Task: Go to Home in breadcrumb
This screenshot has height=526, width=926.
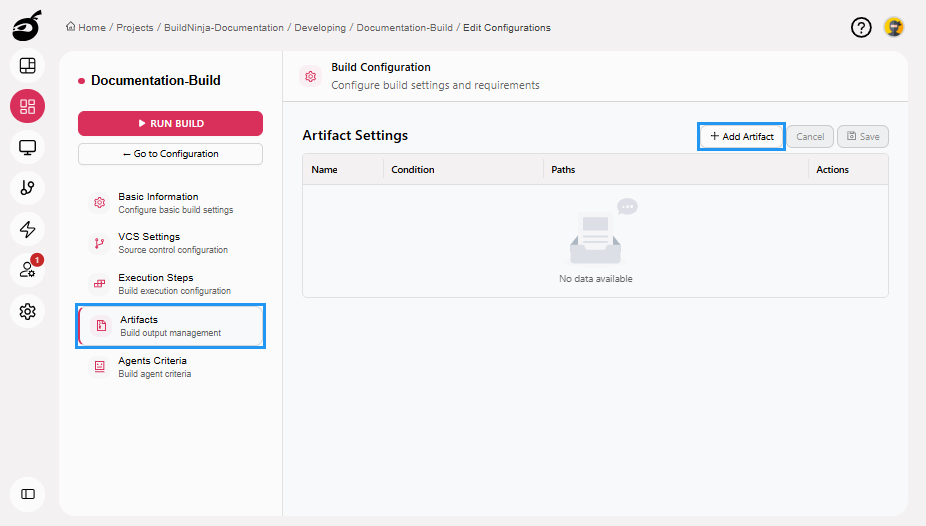Action: tap(92, 28)
